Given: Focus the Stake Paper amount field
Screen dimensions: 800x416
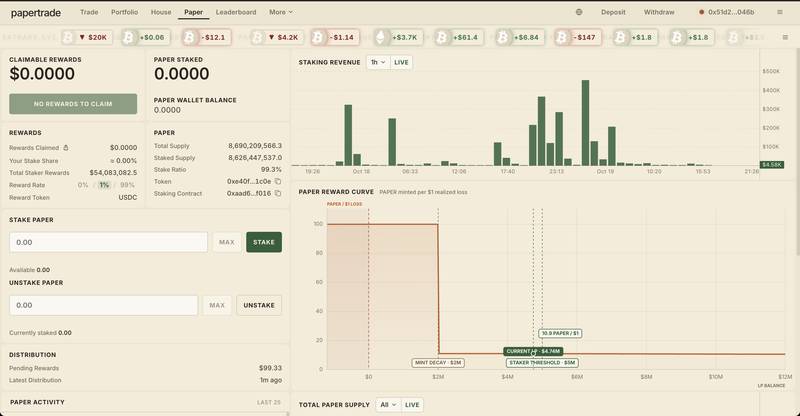Looking at the screenshot, I should [x=108, y=242].
